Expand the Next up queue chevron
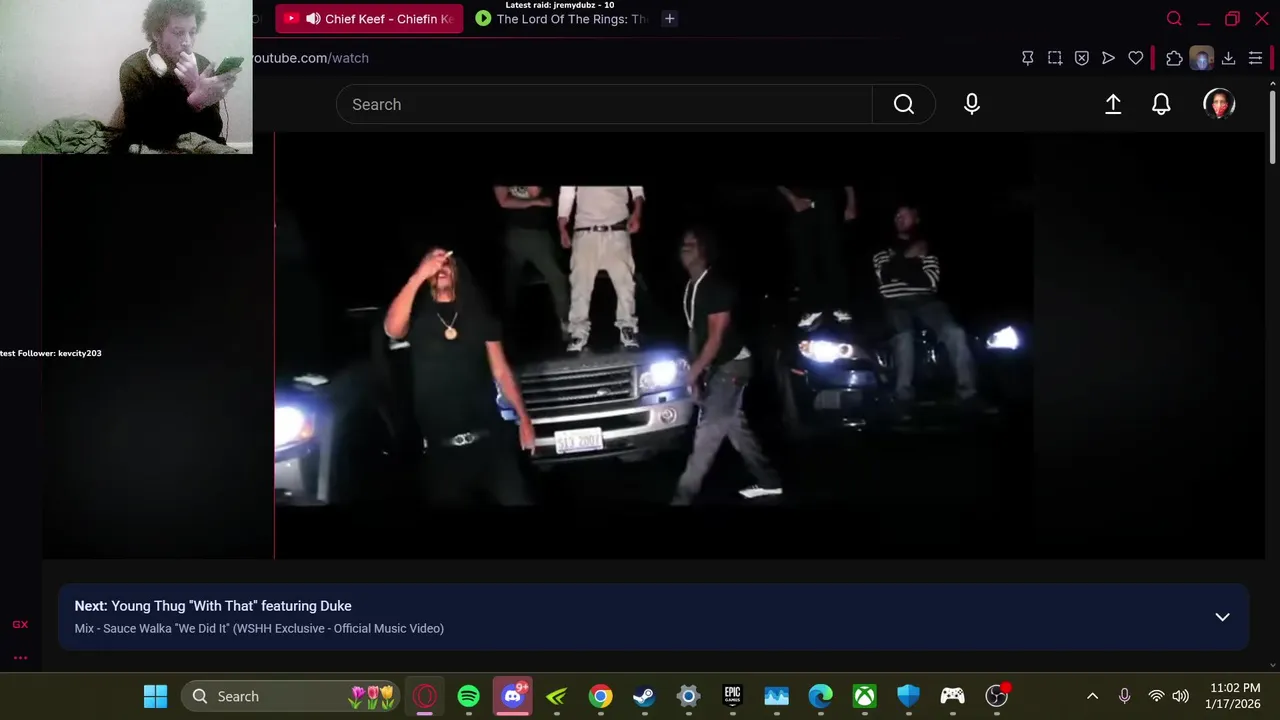1280x720 pixels. coord(1222,617)
